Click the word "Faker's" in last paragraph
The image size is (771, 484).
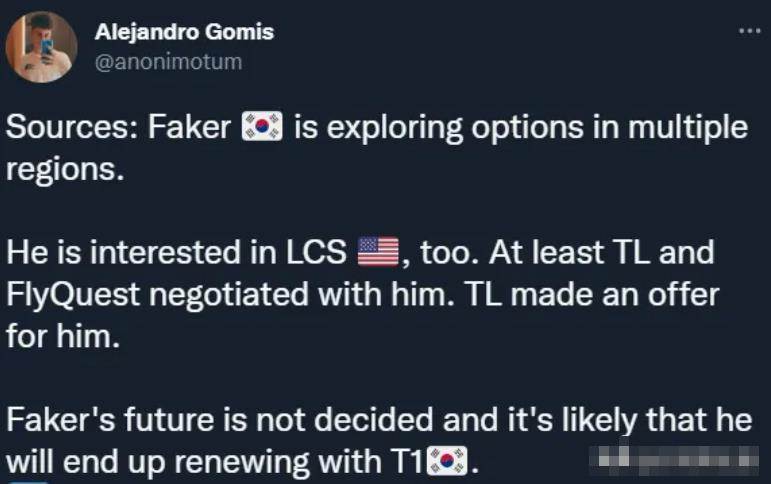[x=61, y=420]
